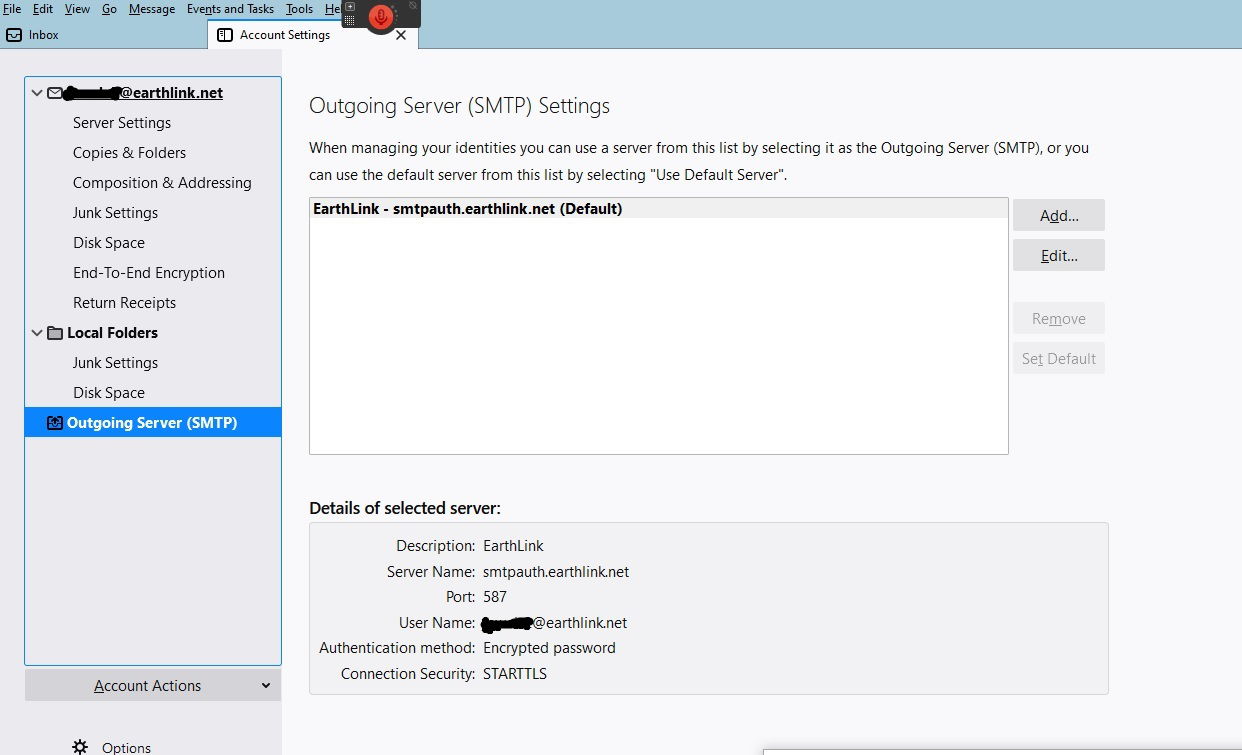This screenshot has width=1242, height=755.
Task: Click the STARTTLS connection security value
Action: (515, 674)
